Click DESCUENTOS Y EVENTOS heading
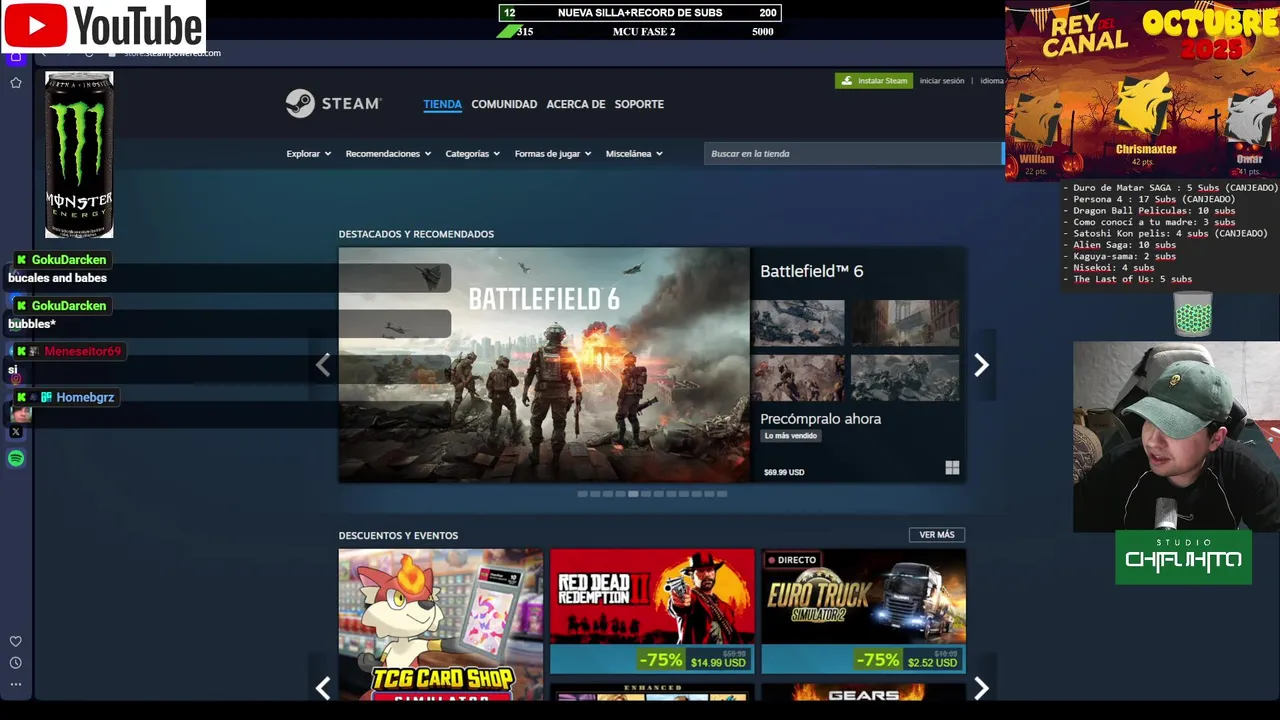The width and height of the screenshot is (1280, 720). click(398, 536)
